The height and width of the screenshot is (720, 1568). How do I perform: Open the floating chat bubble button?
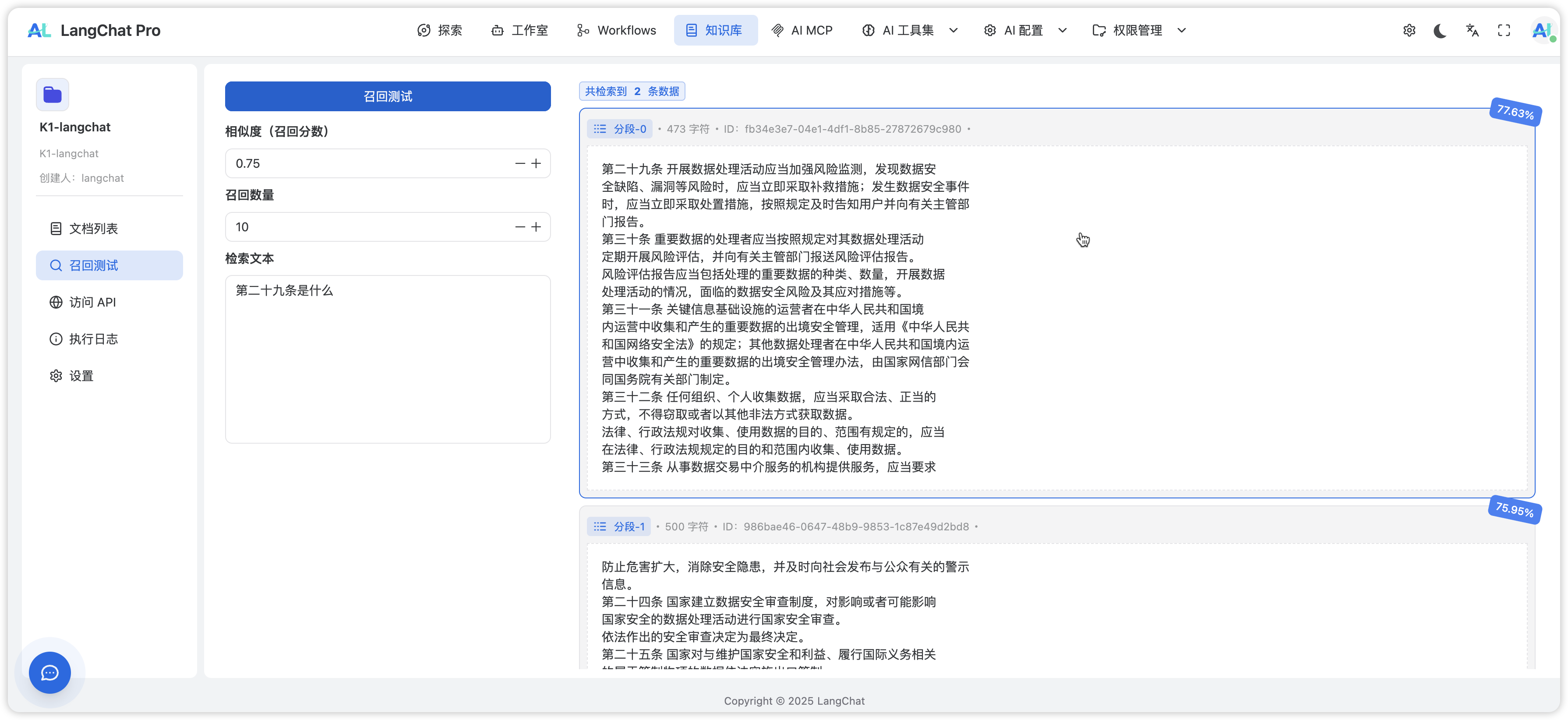[50, 673]
